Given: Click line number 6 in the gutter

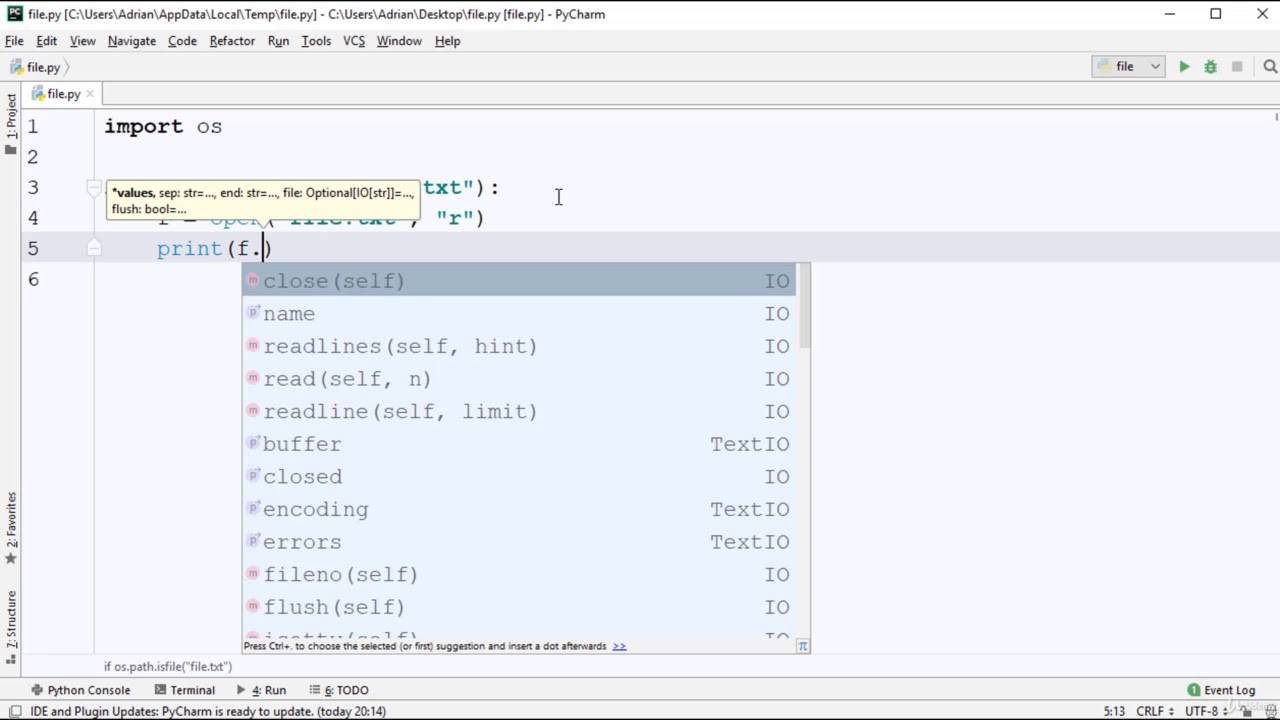Looking at the screenshot, I should pyautogui.click(x=33, y=279).
